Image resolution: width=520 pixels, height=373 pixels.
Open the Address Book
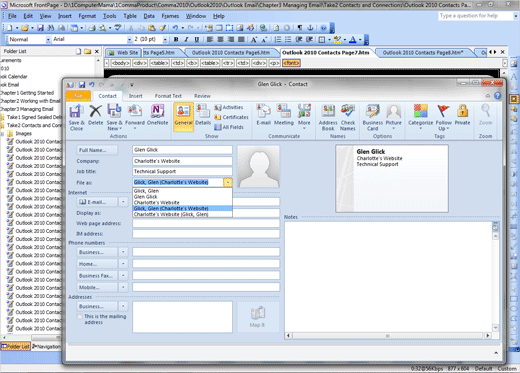[x=328, y=117]
